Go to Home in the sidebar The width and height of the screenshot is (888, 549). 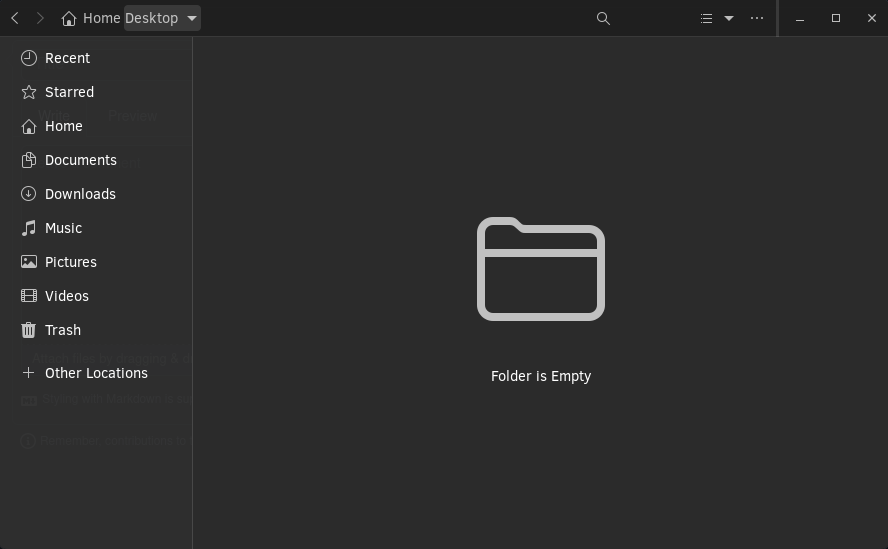(x=96, y=126)
